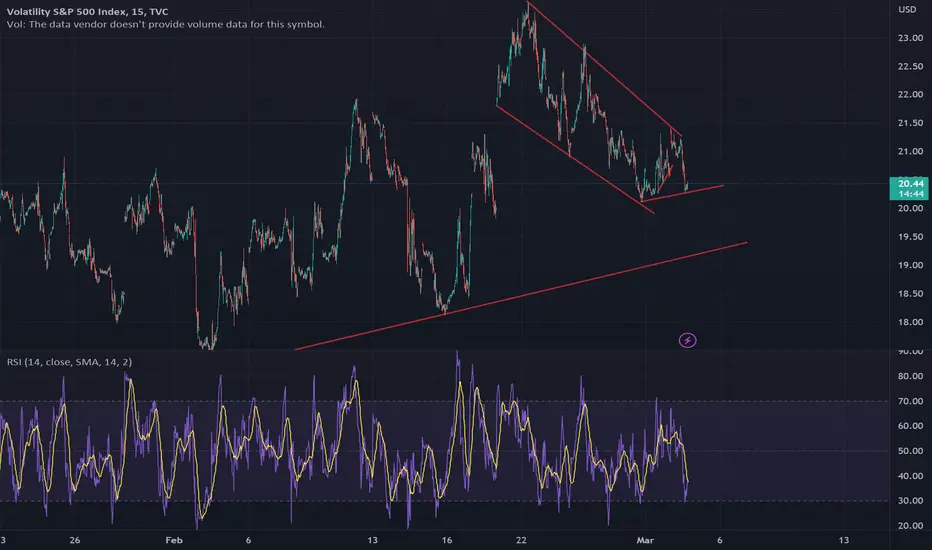
Task: Click the 26 date label on time axis
Action: [x=75, y=540]
